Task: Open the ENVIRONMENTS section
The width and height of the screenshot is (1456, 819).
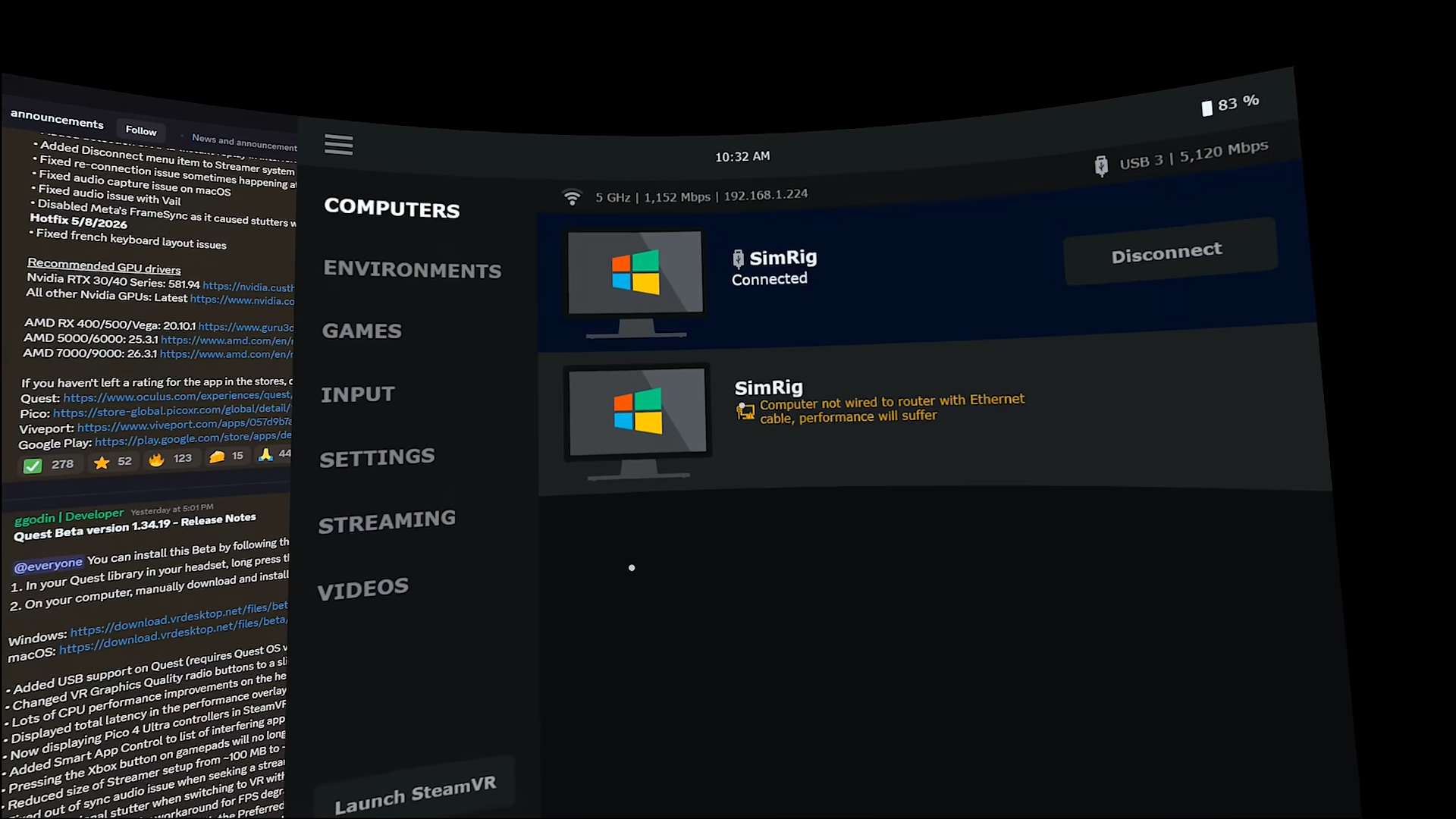Action: pos(412,269)
